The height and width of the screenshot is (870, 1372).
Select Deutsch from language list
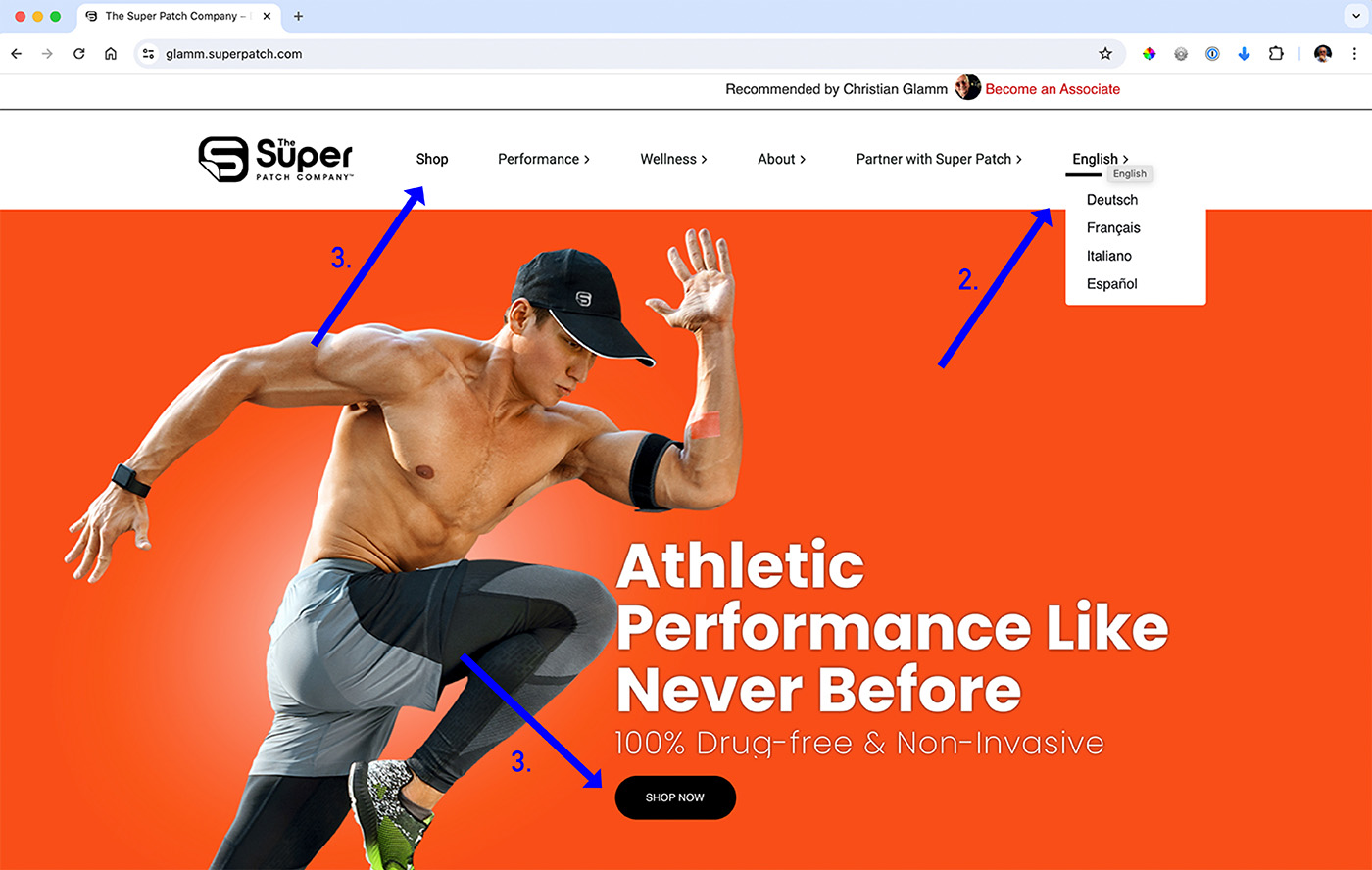(x=1112, y=200)
